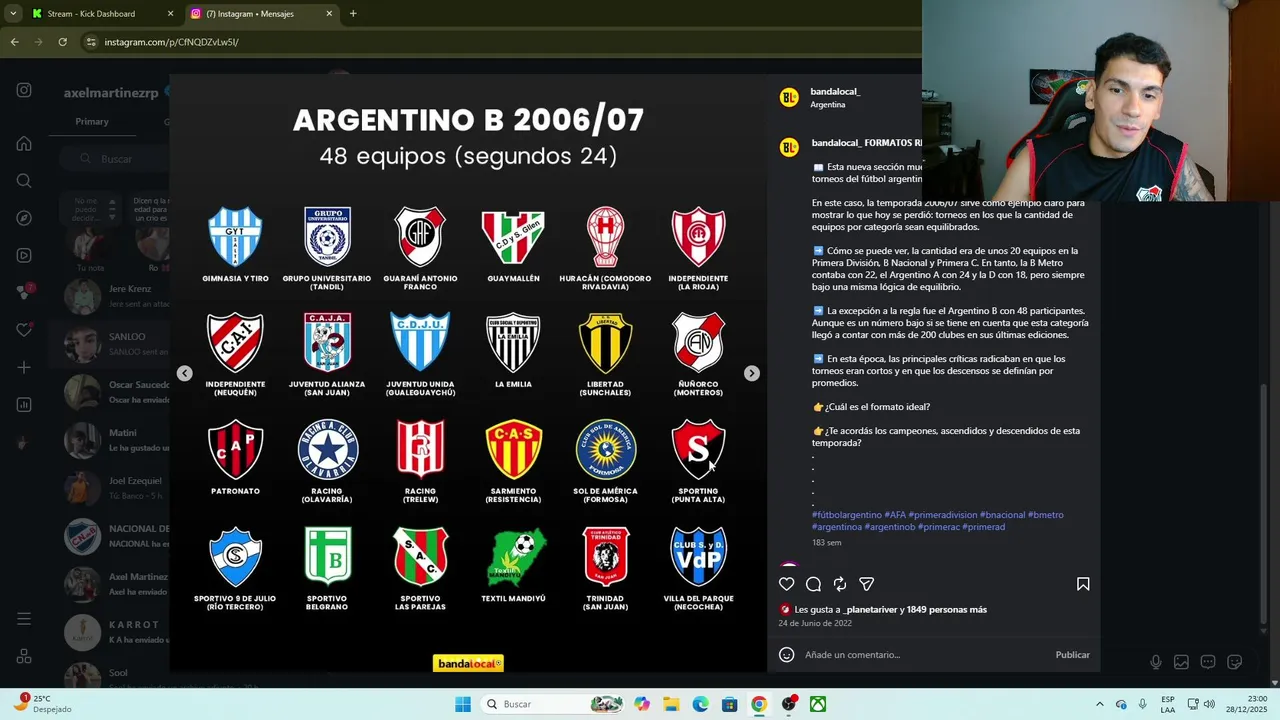Open the Copilot icon on the taskbar
The height and width of the screenshot is (720, 1280).
(642, 704)
